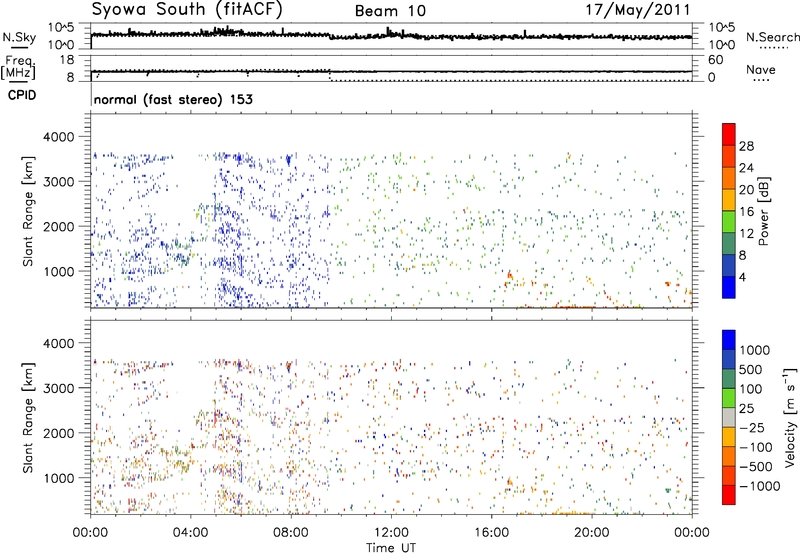Screen dimensions: 800x554
Task: Click the 'Syowa South (fitACF)' plot title
Action: pos(186,9)
